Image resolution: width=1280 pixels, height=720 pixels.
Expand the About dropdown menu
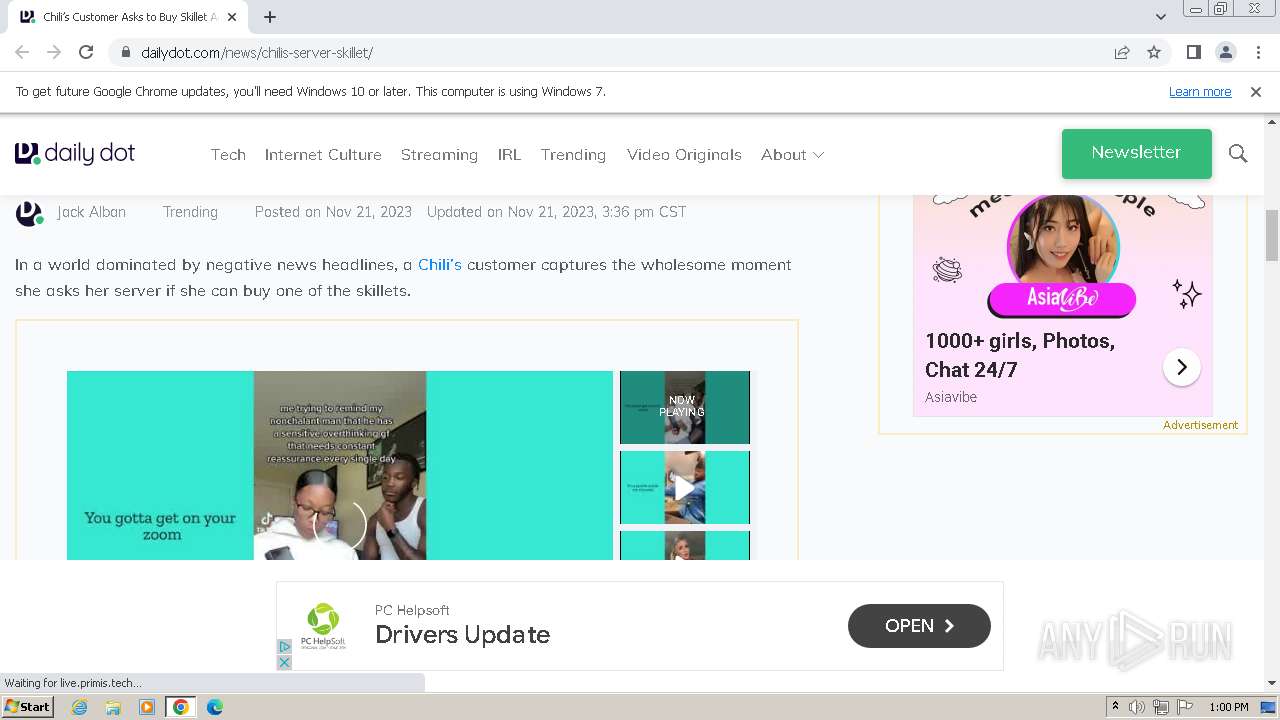tap(792, 154)
